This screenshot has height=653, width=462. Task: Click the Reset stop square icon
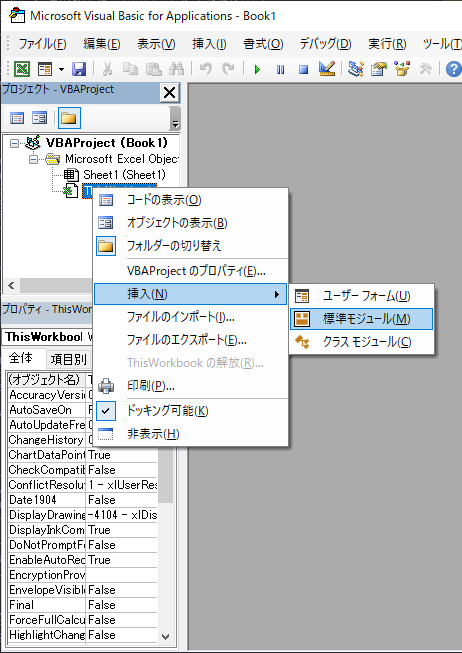coord(304,69)
